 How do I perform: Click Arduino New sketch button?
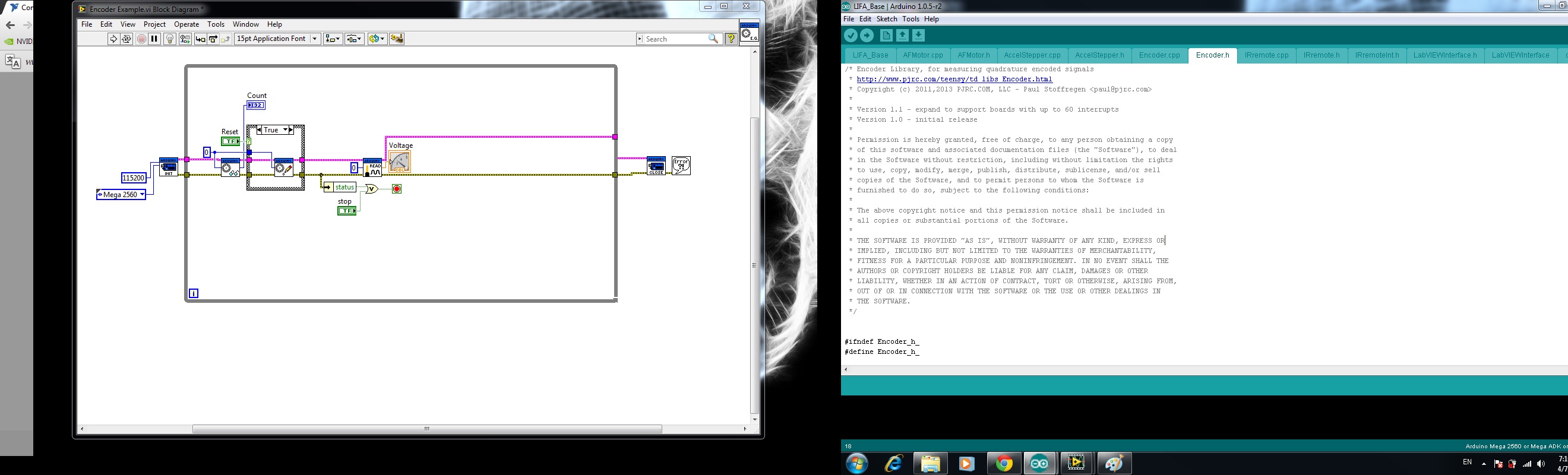click(886, 36)
